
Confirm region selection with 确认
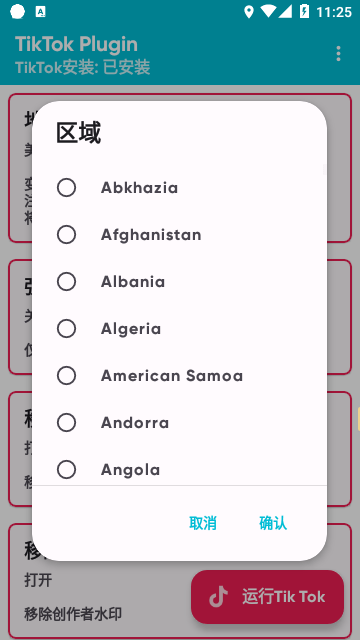(273, 523)
